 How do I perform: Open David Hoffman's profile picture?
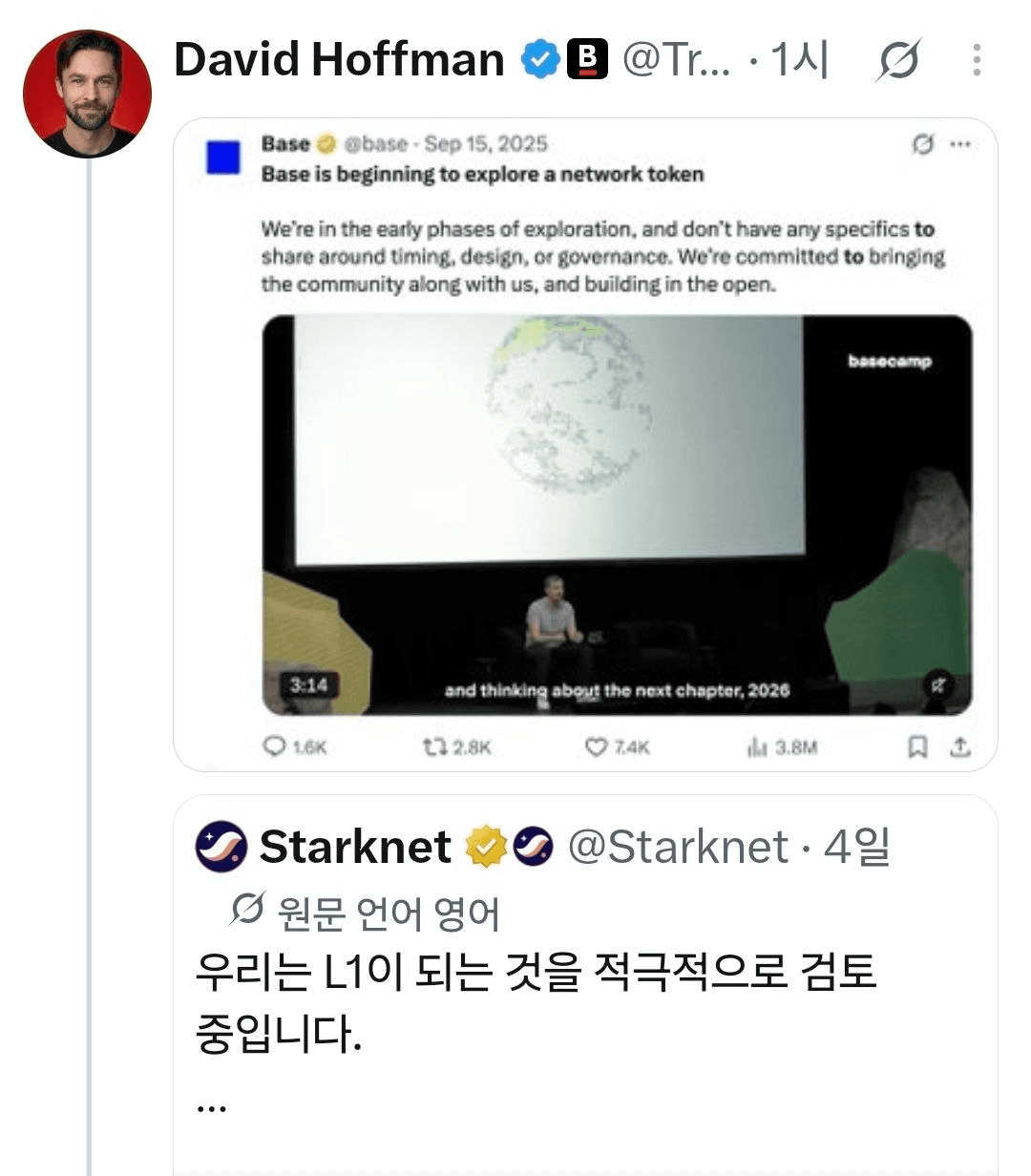(x=87, y=94)
